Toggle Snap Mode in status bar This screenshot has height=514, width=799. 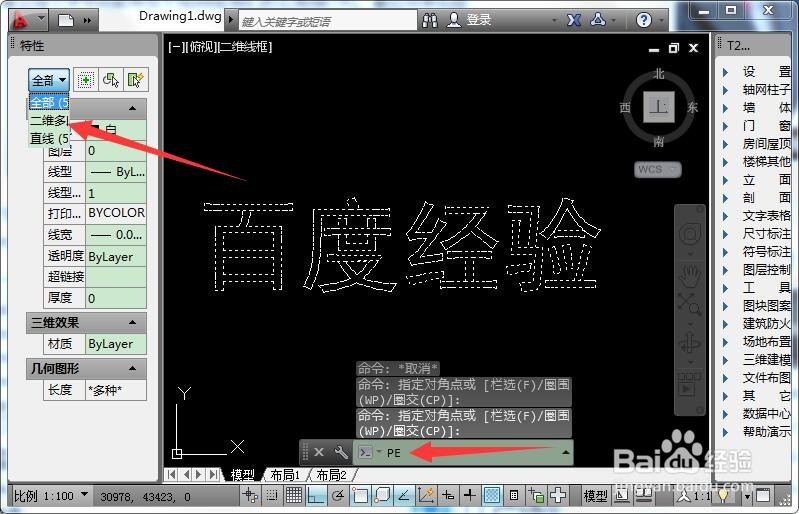click(x=272, y=495)
